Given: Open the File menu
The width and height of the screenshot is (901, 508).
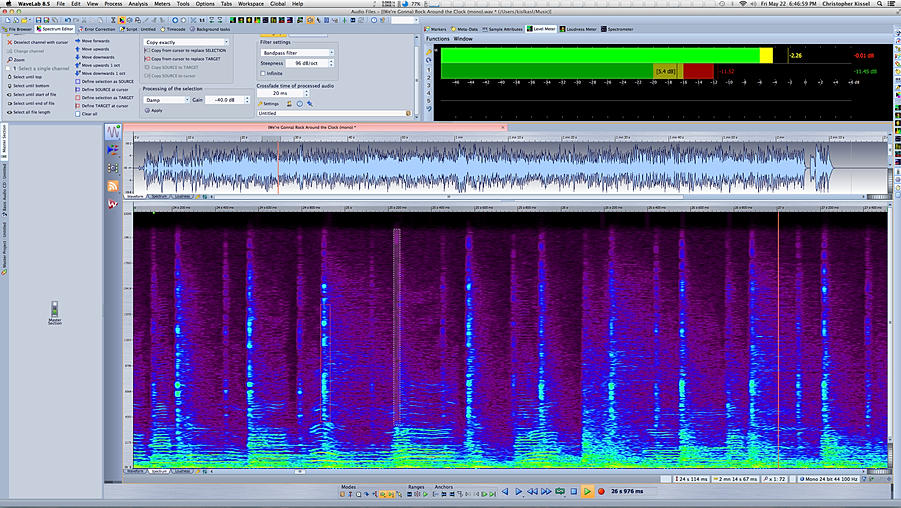Looking at the screenshot, I should click(60, 3).
